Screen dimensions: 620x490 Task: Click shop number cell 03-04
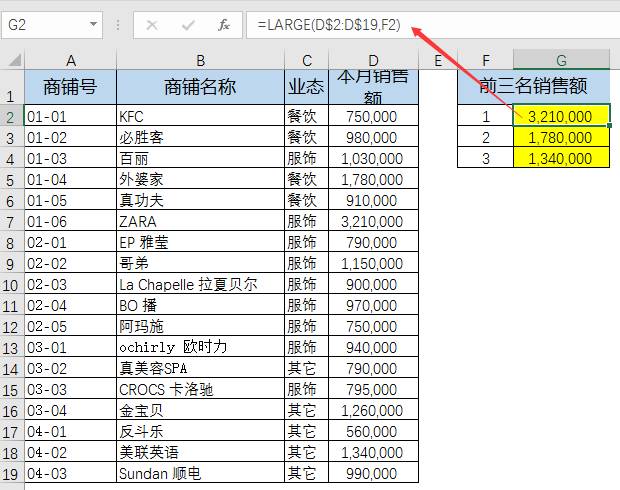[x=71, y=409]
